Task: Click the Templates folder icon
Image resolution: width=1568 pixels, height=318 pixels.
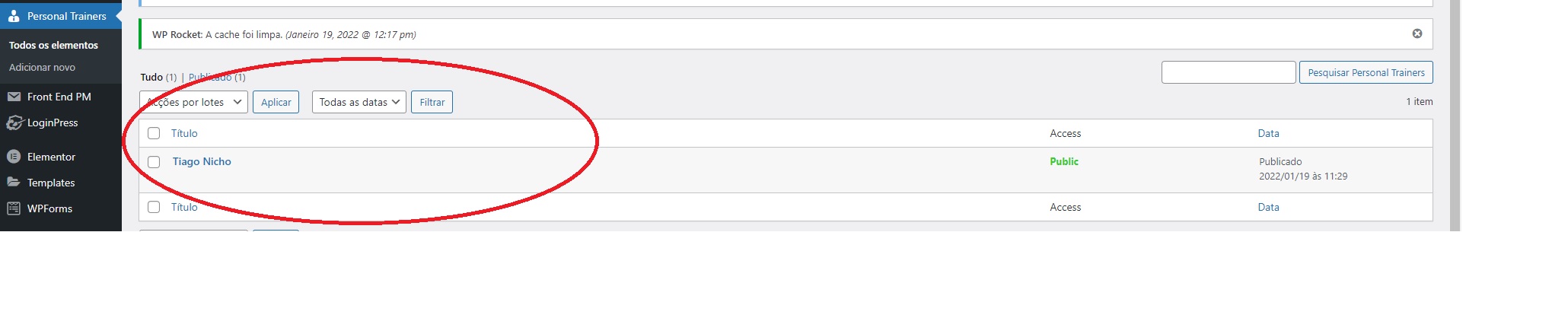Action: (14, 183)
